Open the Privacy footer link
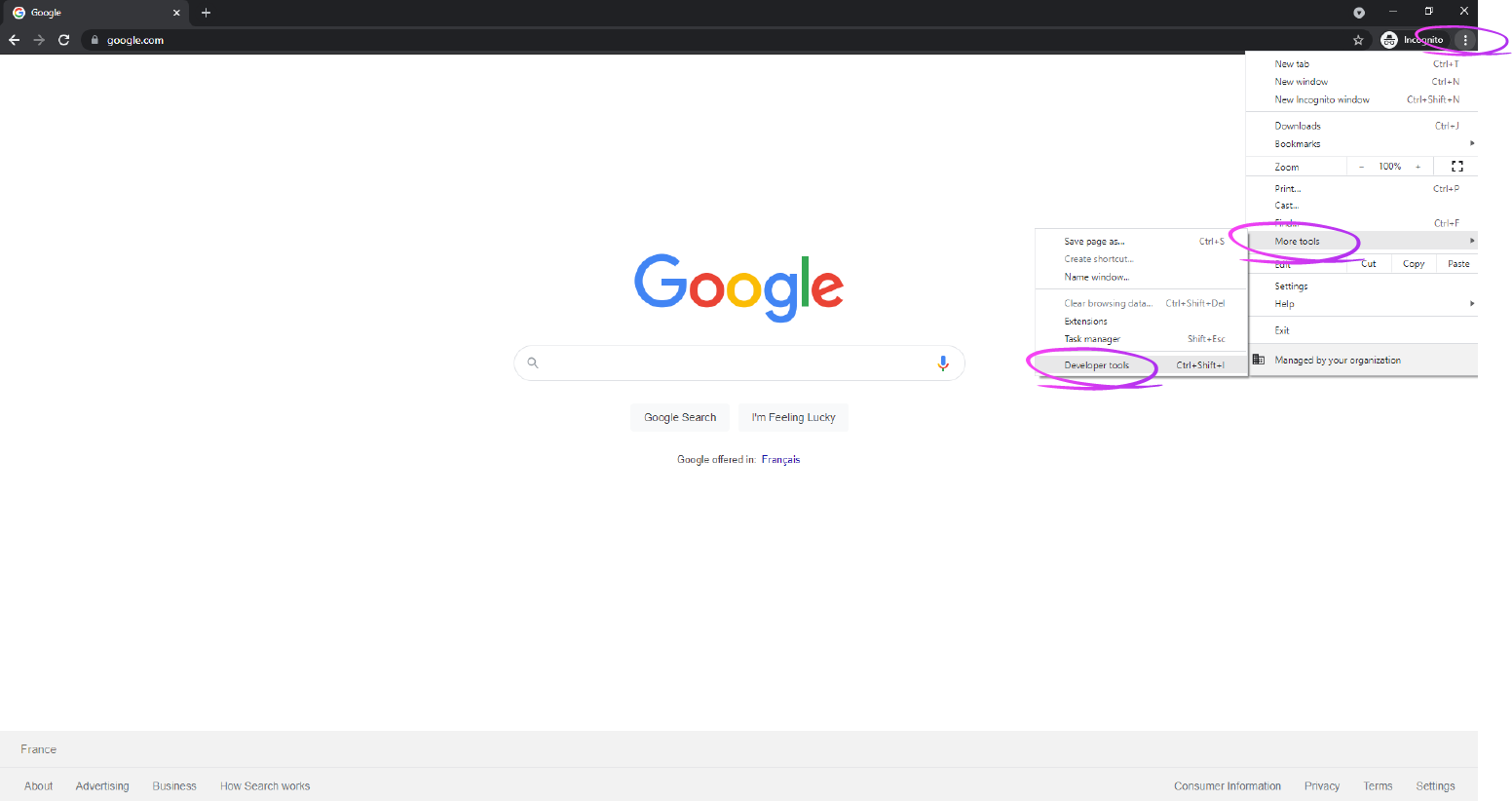1512x802 pixels. click(x=1322, y=786)
